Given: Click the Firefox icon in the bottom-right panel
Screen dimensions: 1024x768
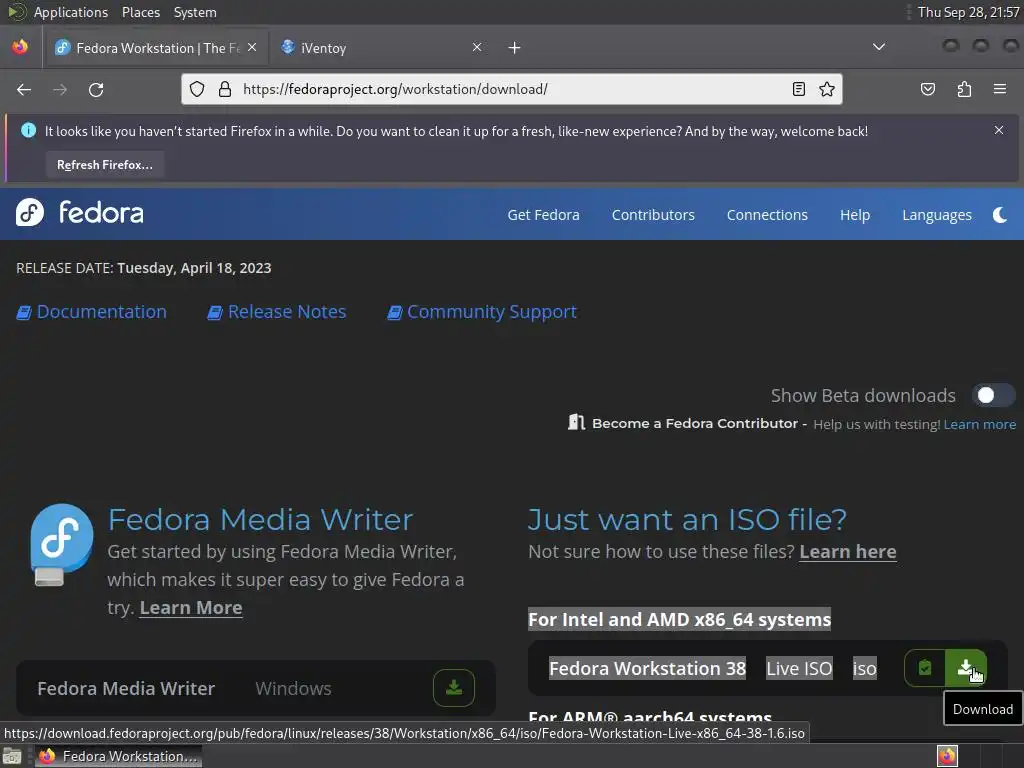Looking at the screenshot, I should tap(947, 756).
